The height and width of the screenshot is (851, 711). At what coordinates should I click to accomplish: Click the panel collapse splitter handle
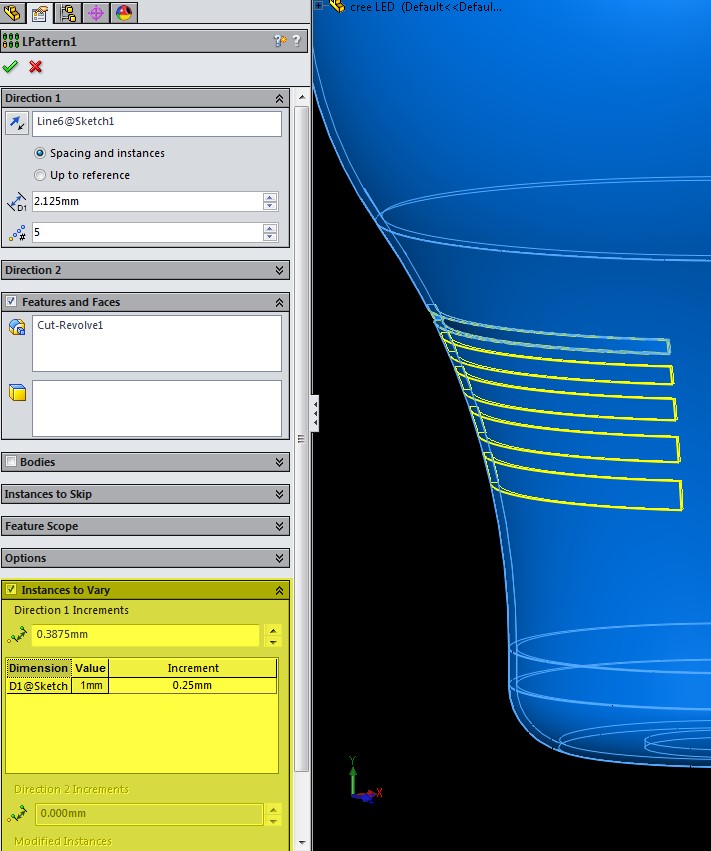pyautogui.click(x=315, y=414)
